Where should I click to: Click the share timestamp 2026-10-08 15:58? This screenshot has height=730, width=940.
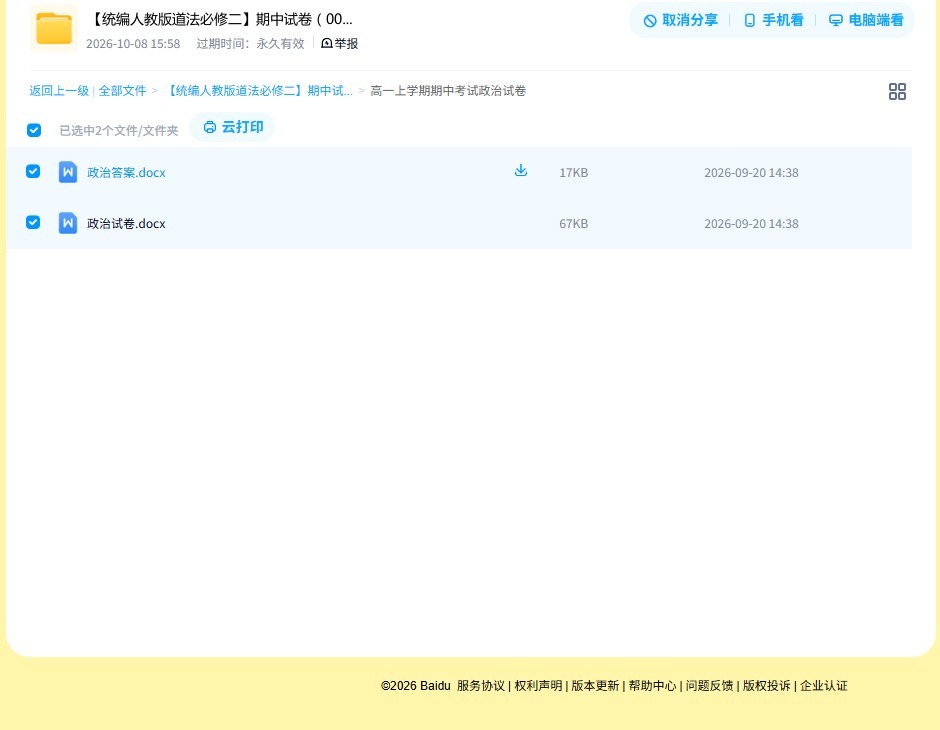(x=133, y=44)
